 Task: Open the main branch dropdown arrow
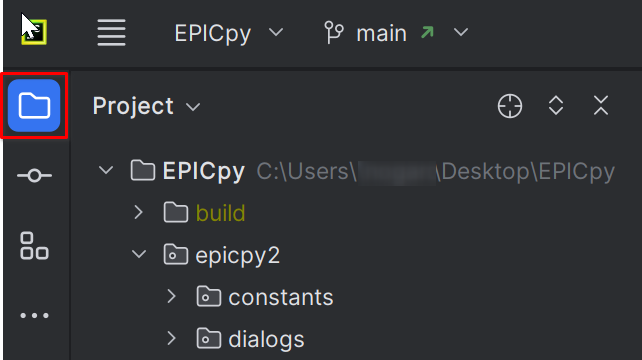click(x=461, y=32)
